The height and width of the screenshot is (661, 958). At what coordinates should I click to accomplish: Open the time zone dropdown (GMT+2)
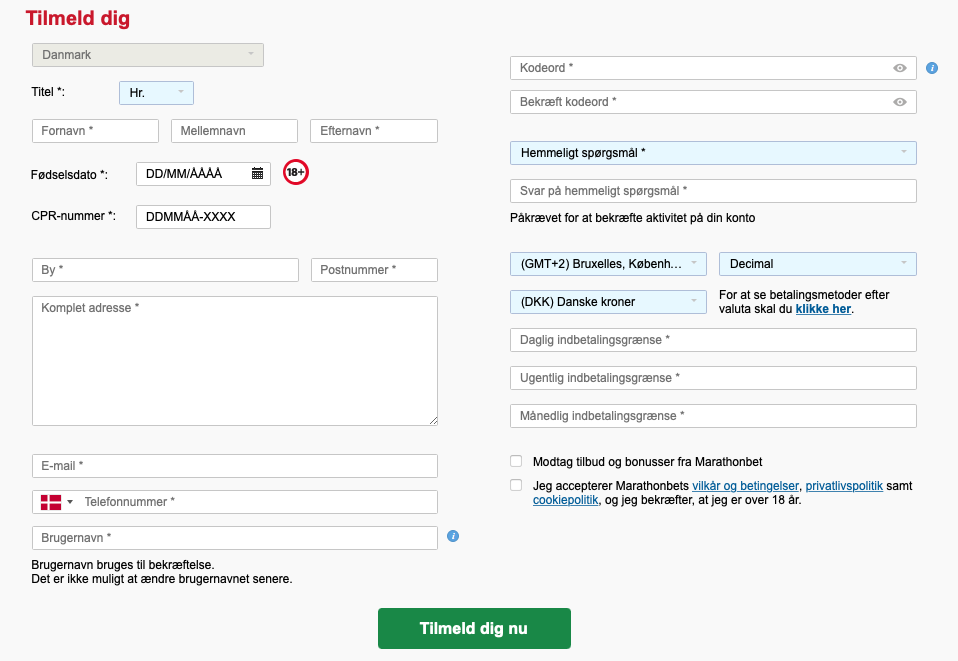609,264
